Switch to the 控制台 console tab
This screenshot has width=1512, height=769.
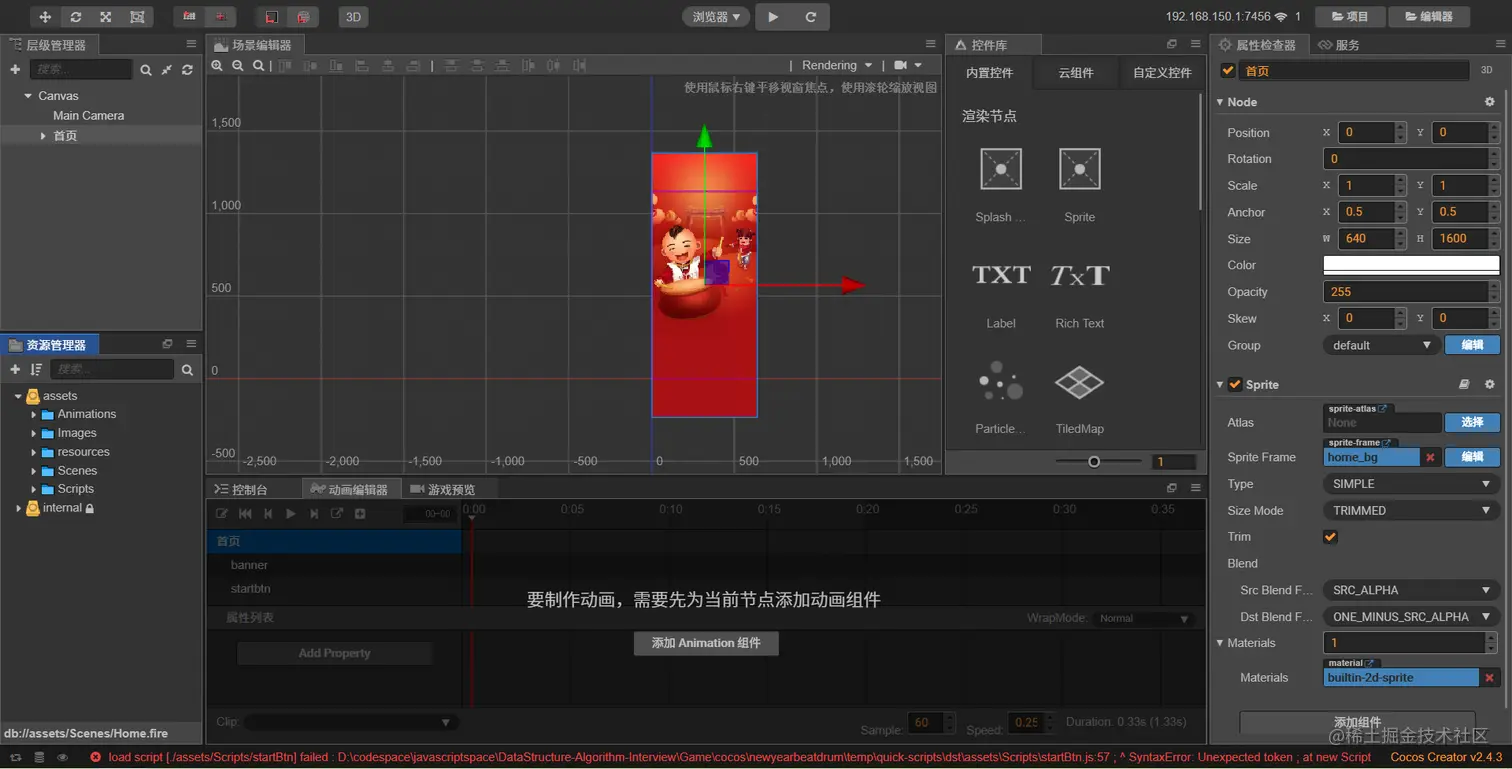pos(240,489)
